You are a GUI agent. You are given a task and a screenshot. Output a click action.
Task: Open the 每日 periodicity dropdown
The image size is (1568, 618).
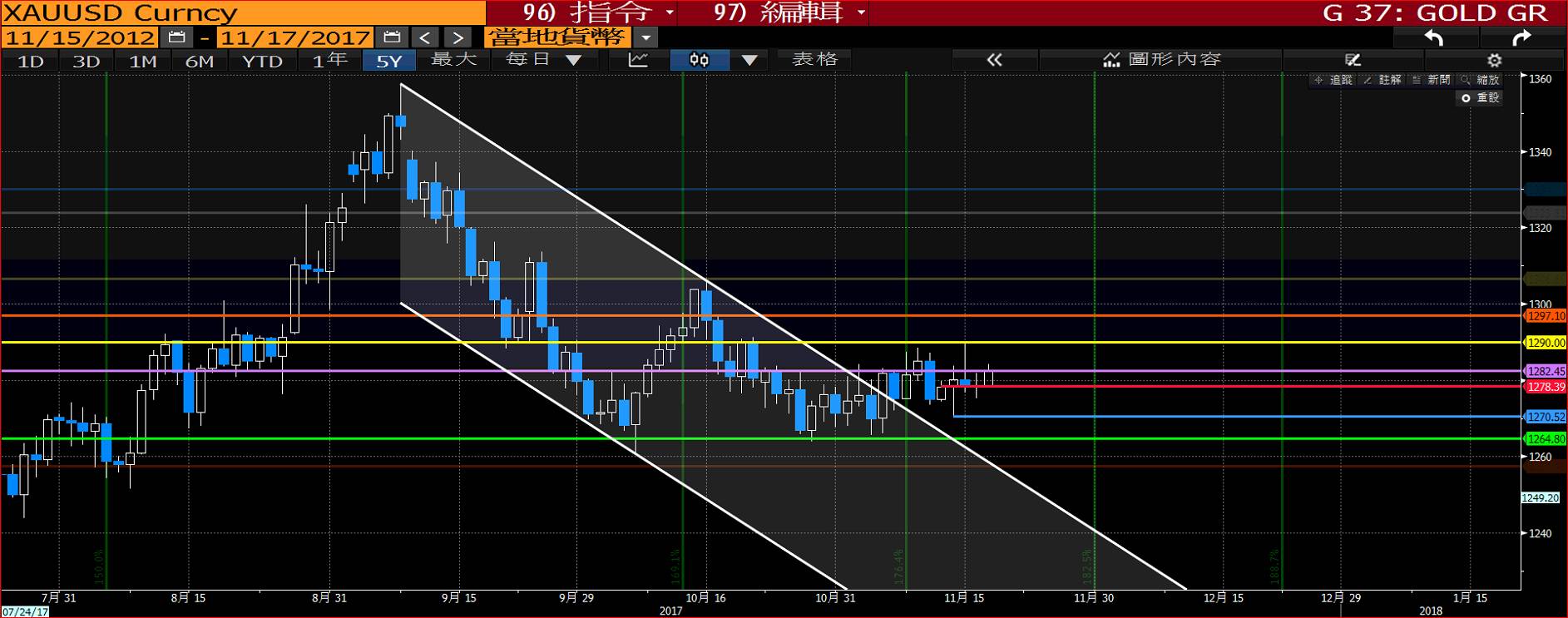543,60
